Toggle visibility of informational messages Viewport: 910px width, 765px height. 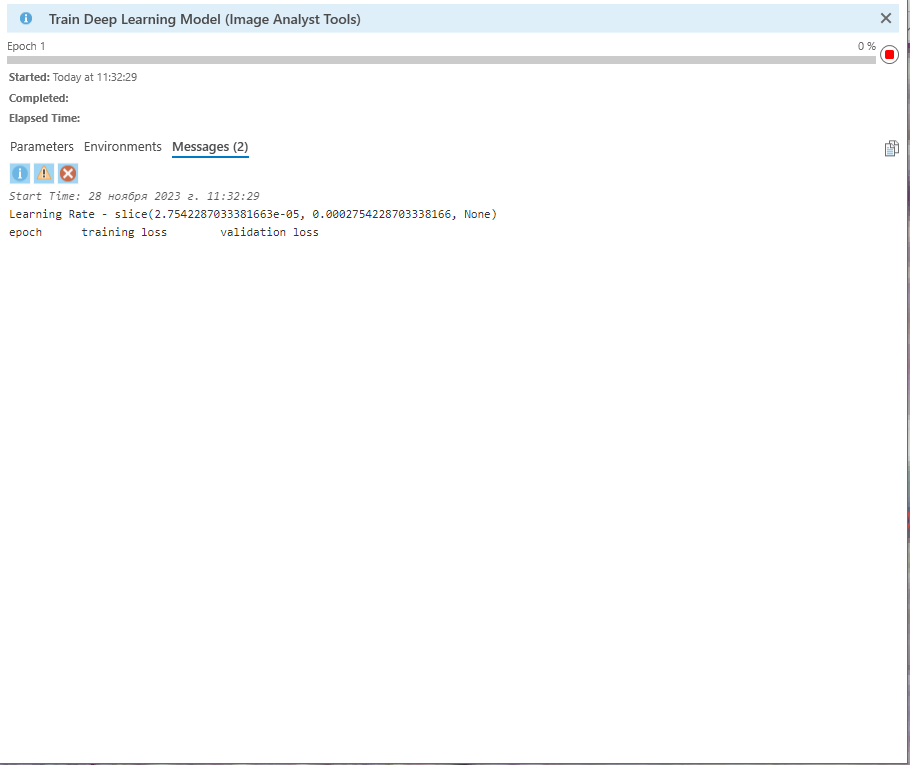[19, 173]
